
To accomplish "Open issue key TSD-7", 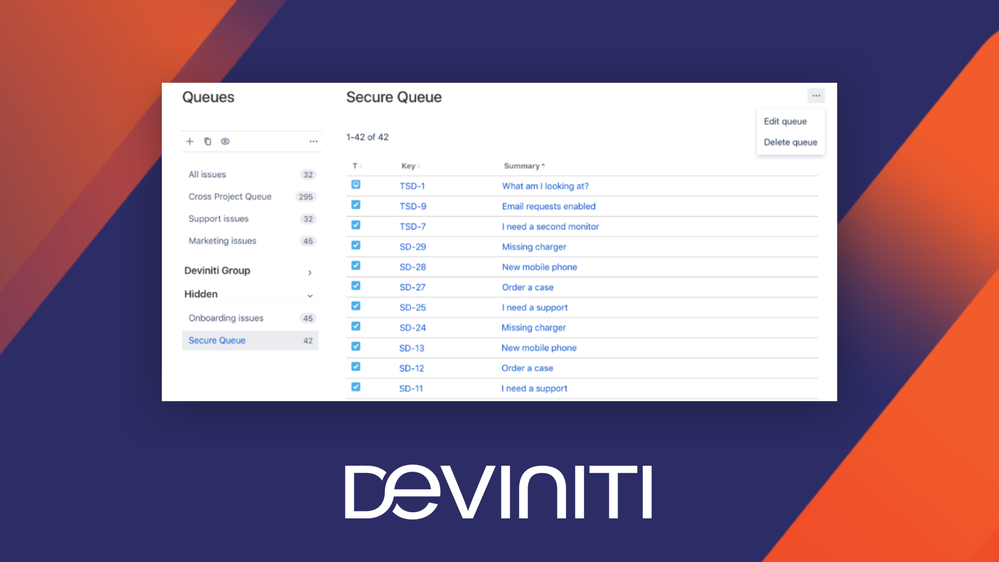I will (413, 226).
